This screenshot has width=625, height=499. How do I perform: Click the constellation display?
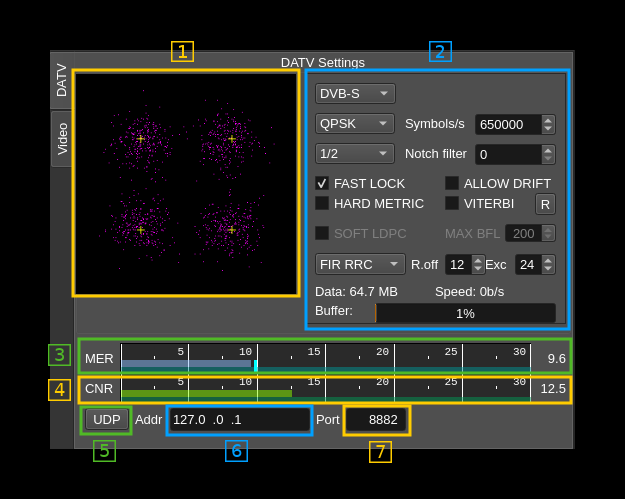(186, 183)
